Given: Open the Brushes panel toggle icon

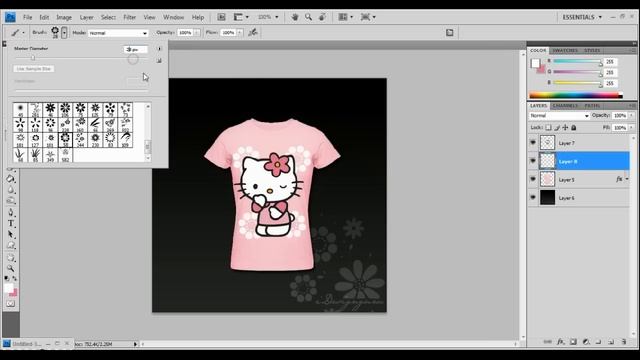Looking at the screenshot, I should coord(449,33).
